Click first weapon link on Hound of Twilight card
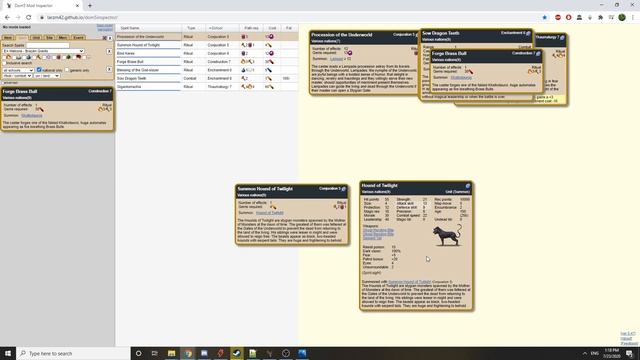The image size is (640, 360). click(378, 230)
